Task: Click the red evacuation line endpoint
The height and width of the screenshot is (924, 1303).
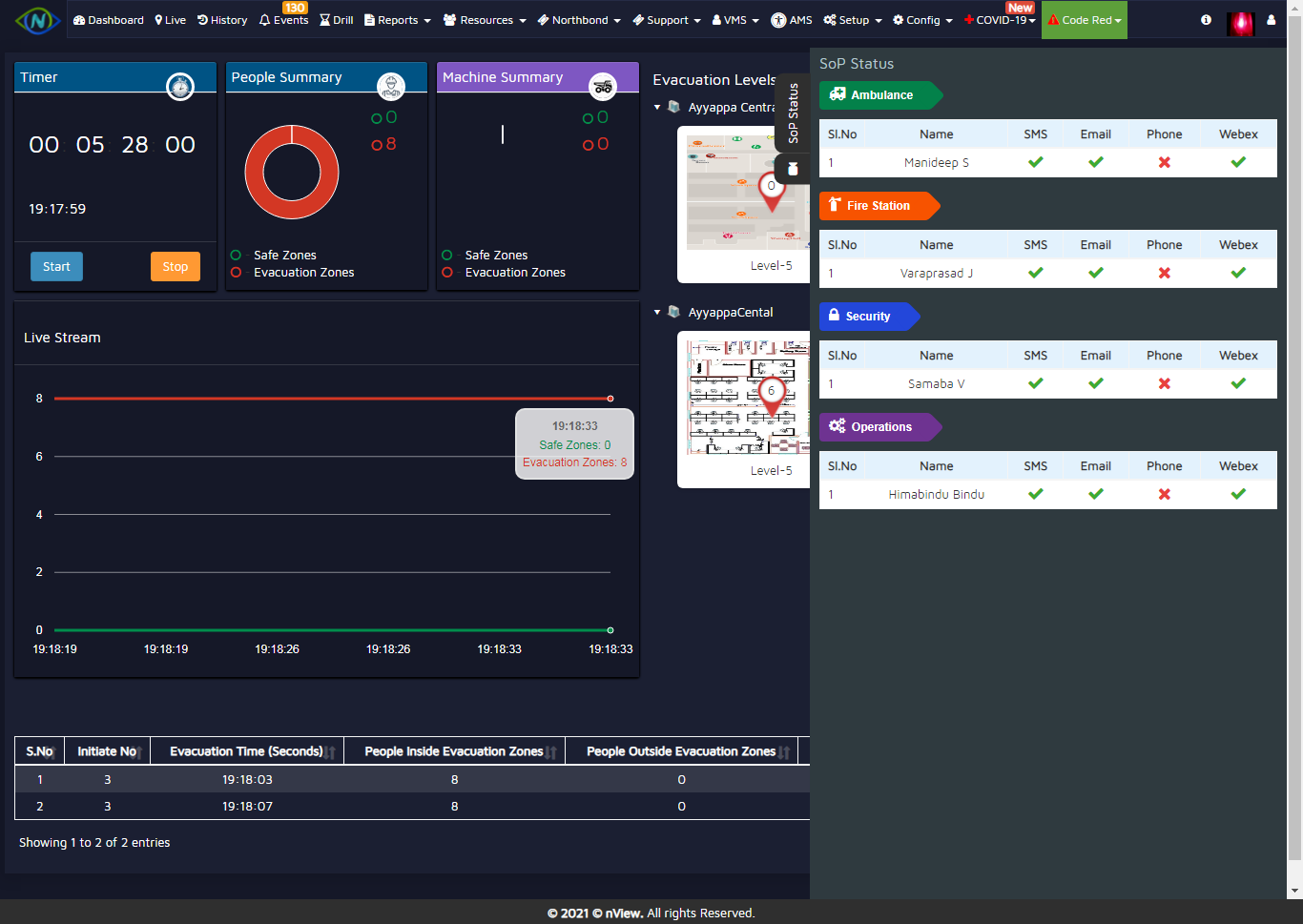Action: pyautogui.click(x=610, y=399)
